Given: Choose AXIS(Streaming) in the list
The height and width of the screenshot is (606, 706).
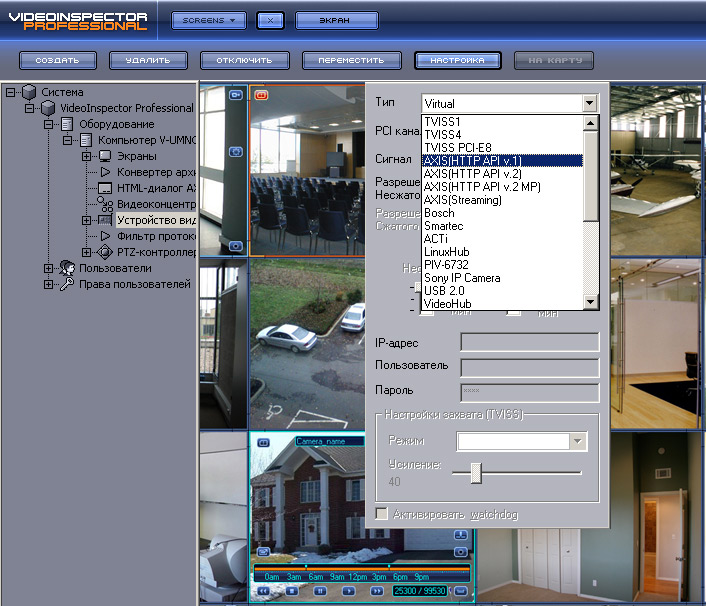Looking at the screenshot, I should 502,199.
